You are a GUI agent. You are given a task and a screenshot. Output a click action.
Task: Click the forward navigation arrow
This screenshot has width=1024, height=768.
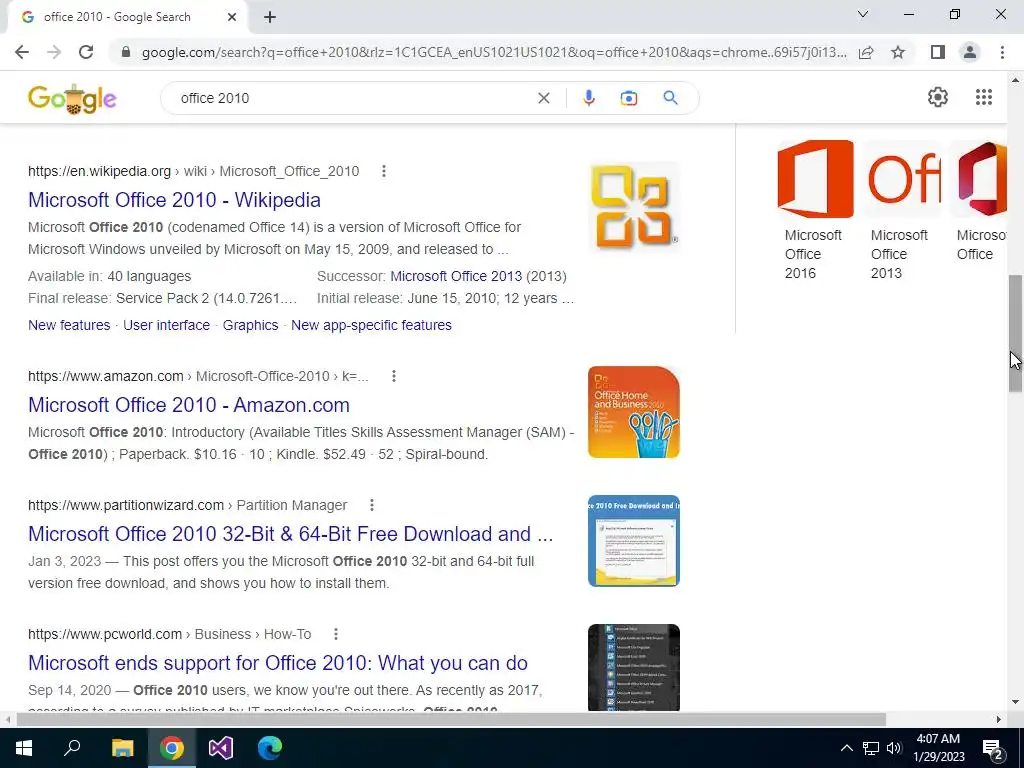point(54,52)
